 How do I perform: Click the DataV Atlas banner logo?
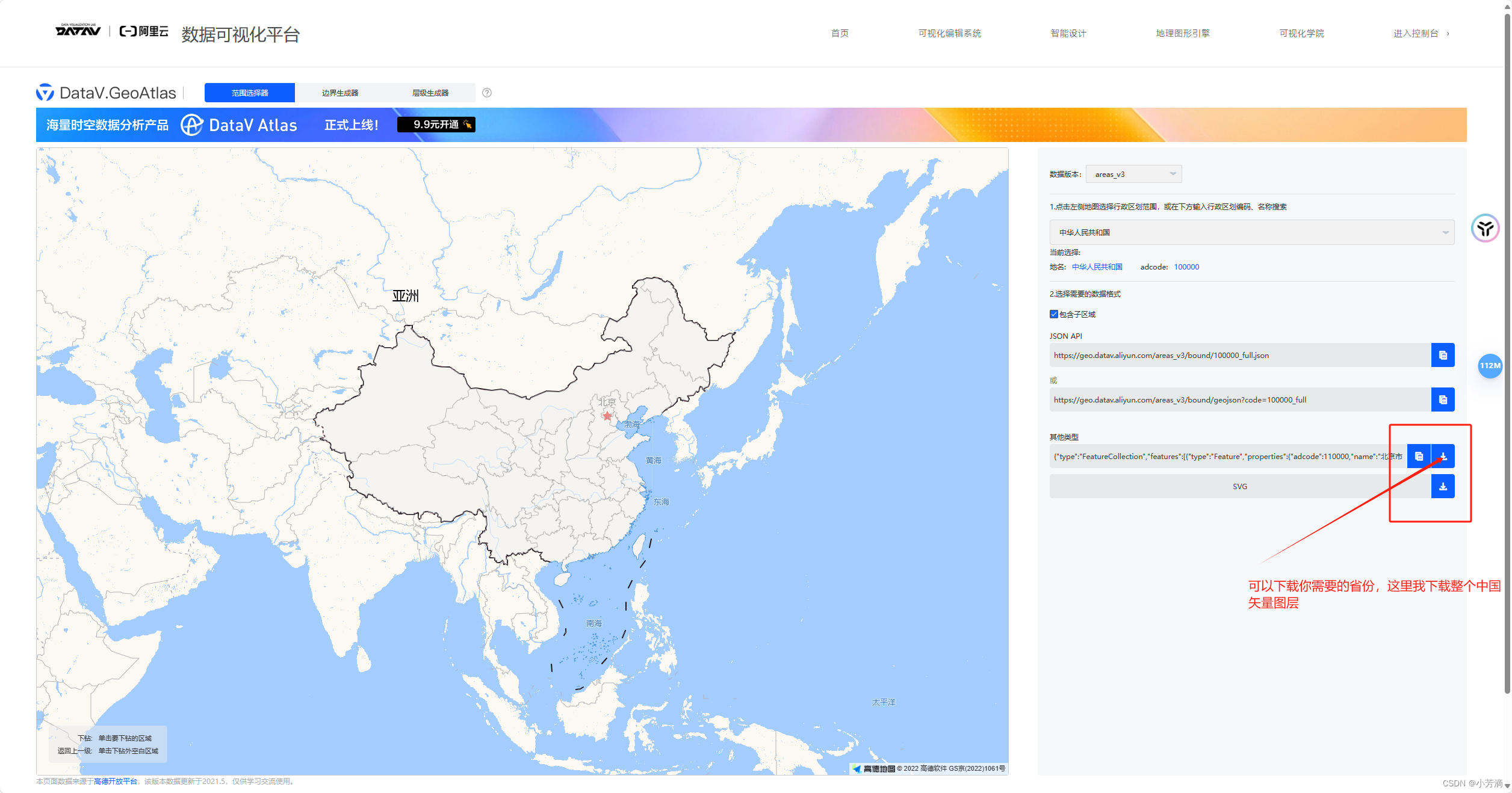(x=239, y=125)
